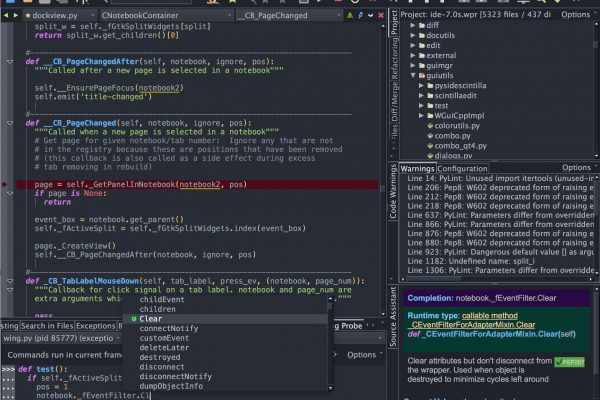Follow the _CEventFilterForAdapterMixin.Clear link

coord(472,325)
